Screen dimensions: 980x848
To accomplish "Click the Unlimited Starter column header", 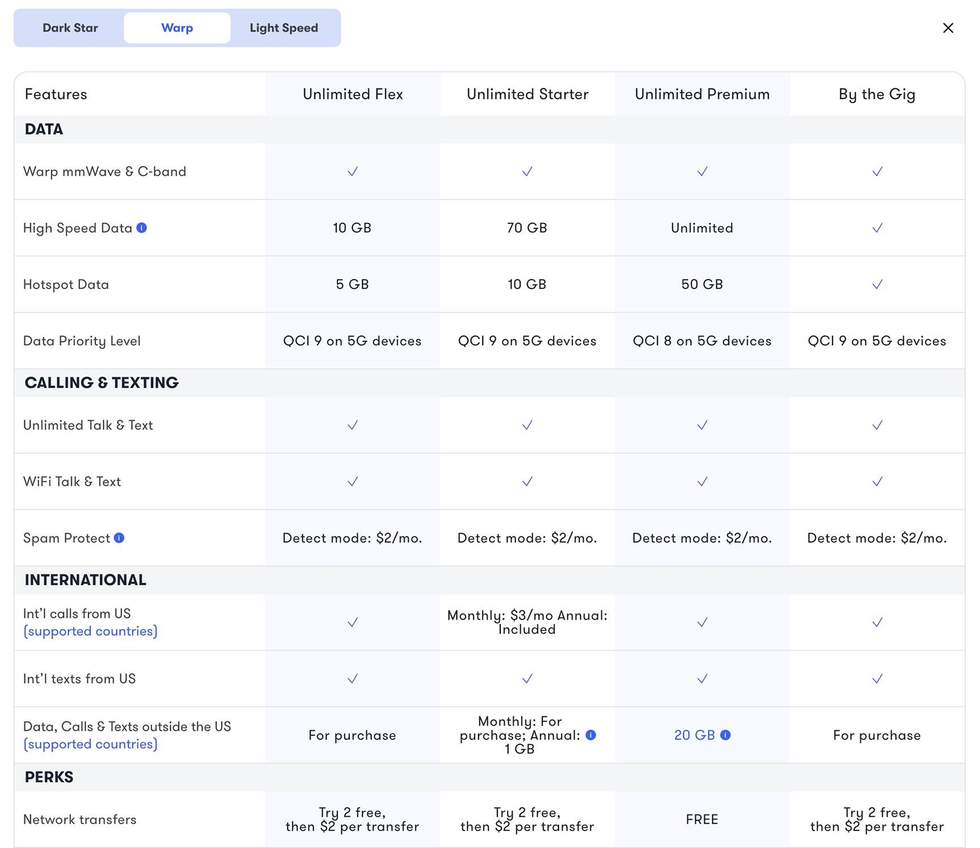I will (x=528, y=94).
